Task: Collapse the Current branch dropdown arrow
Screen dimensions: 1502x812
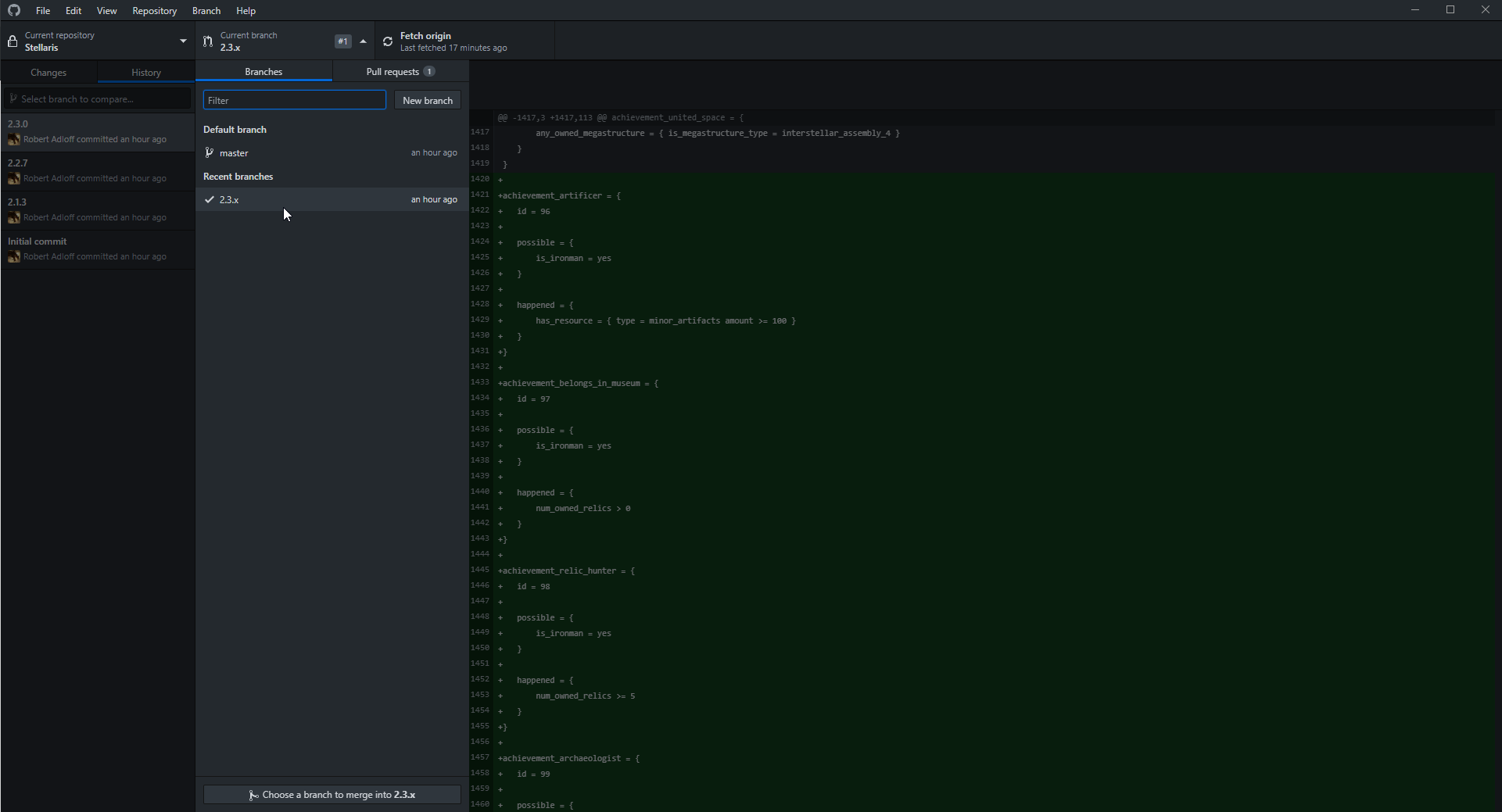Action: pyautogui.click(x=363, y=41)
